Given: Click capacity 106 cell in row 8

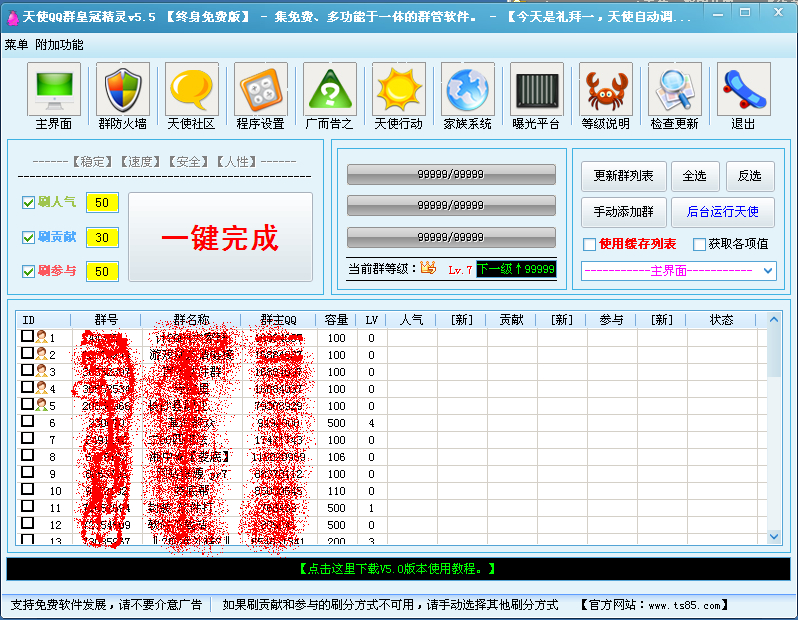Looking at the screenshot, I should click(336, 457).
